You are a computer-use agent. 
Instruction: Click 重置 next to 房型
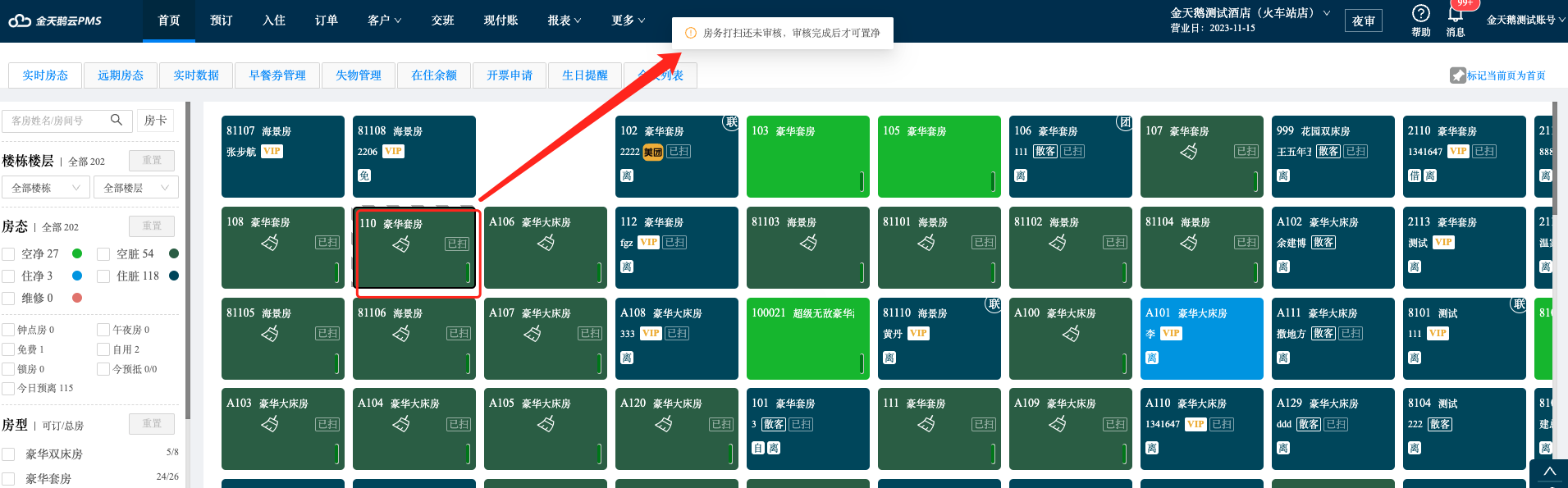[152, 424]
